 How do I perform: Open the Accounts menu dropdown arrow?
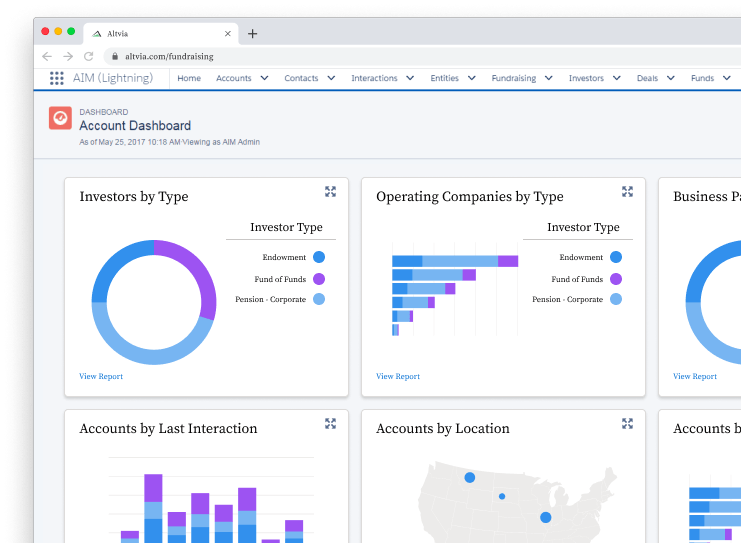pos(264,78)
